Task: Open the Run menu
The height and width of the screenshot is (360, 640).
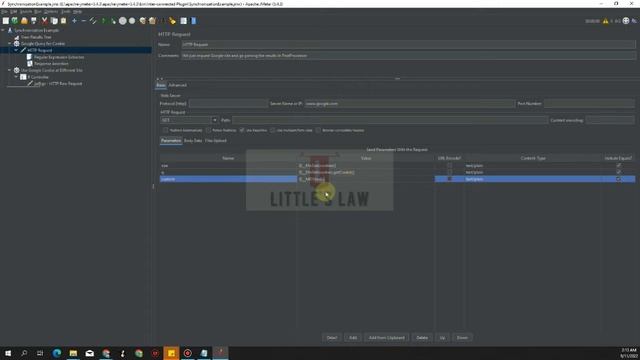Action: pos(38,12)
